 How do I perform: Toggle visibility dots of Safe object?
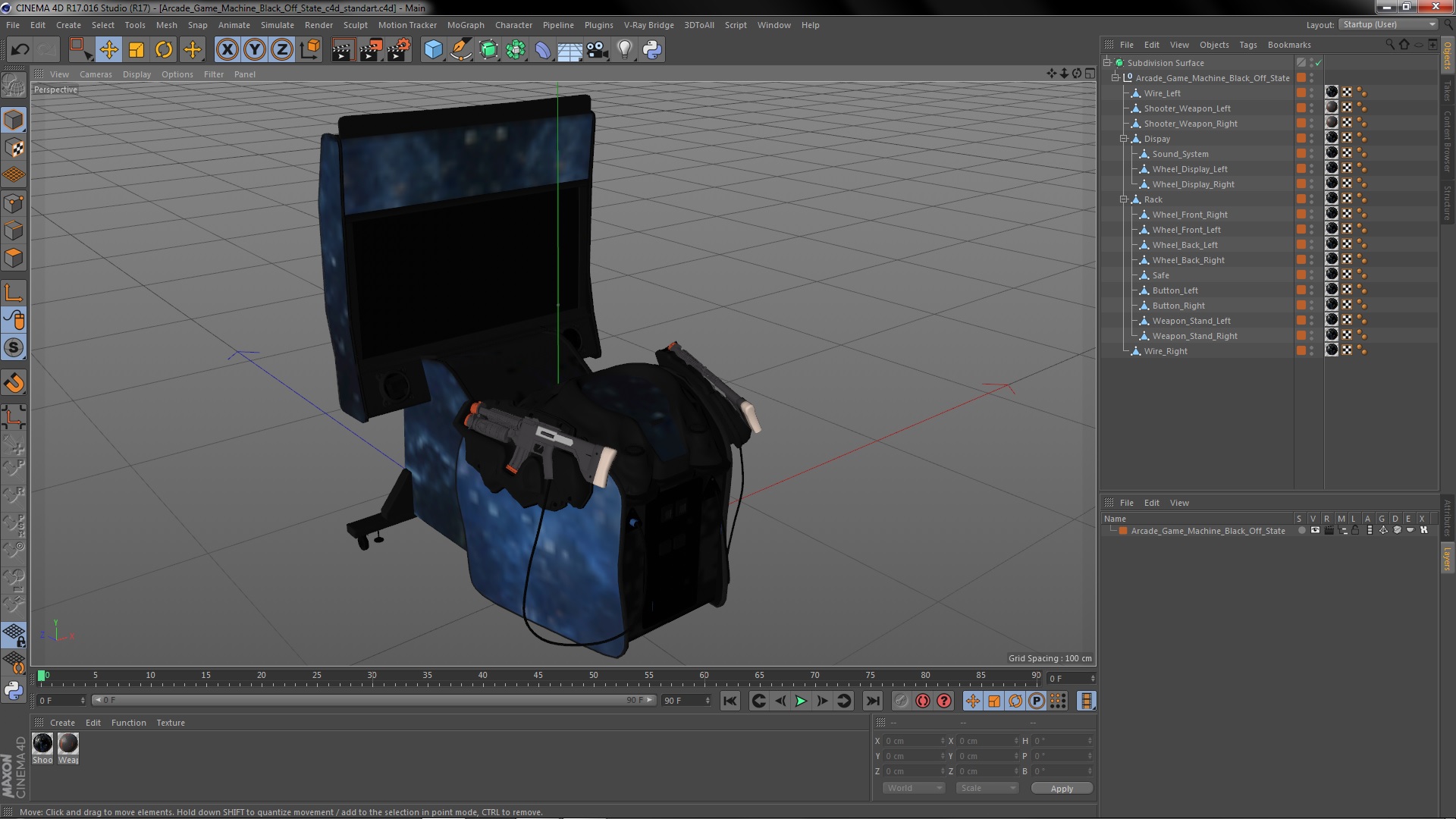click(x=1312, y=275)
